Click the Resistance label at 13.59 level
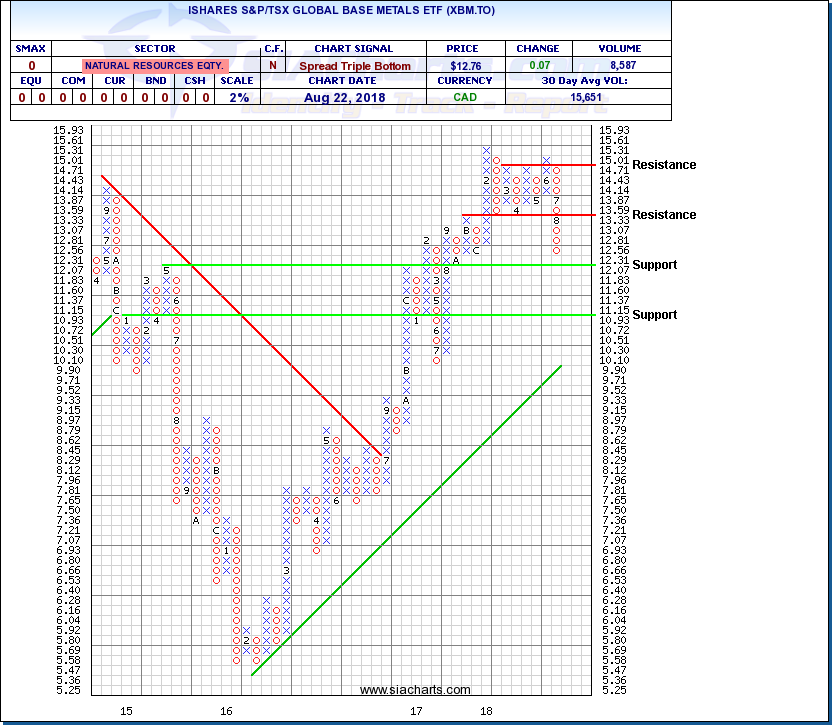 [x=664, y=215]
